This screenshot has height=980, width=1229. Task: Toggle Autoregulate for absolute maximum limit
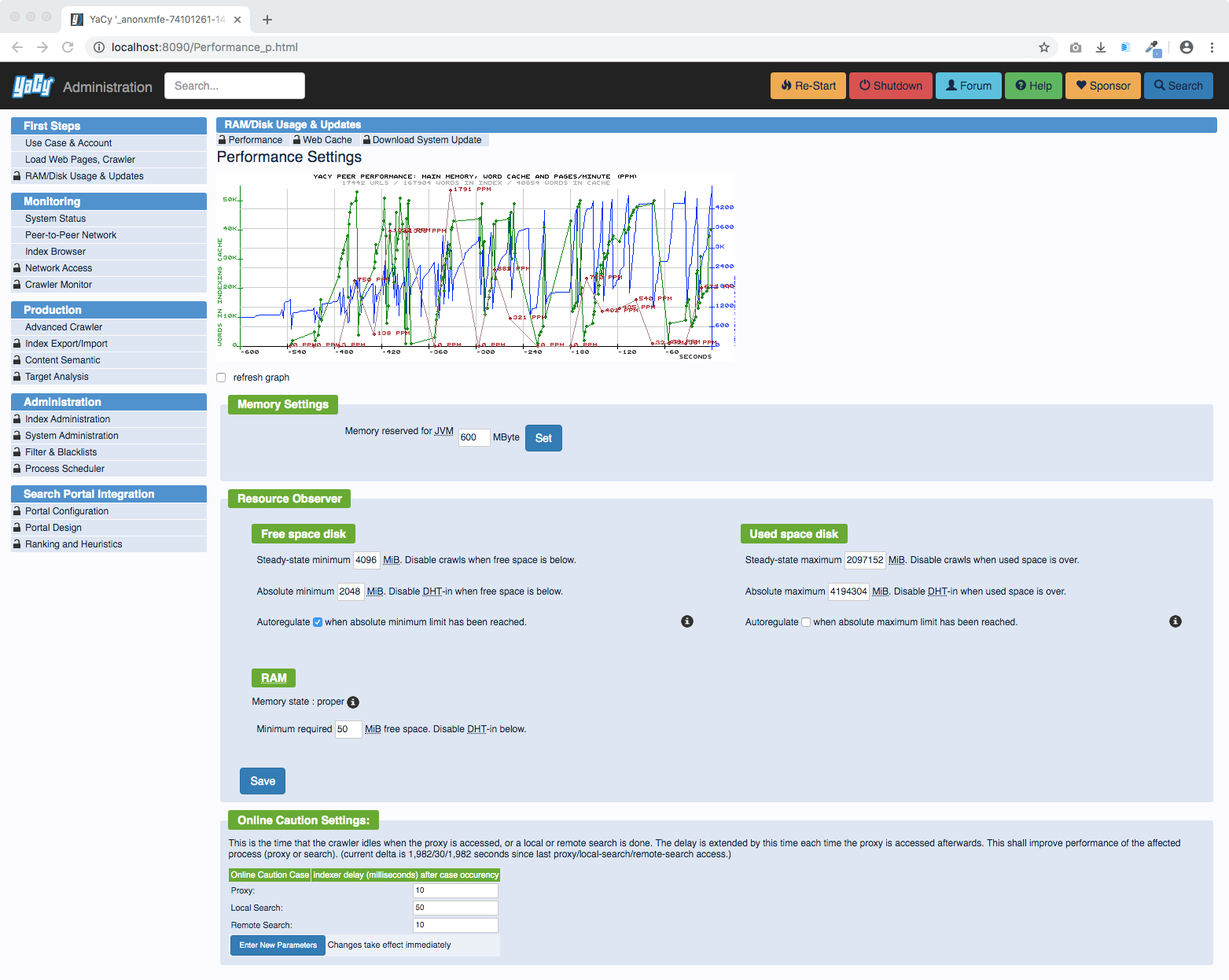pyautogui.click(x=806, y=622)
